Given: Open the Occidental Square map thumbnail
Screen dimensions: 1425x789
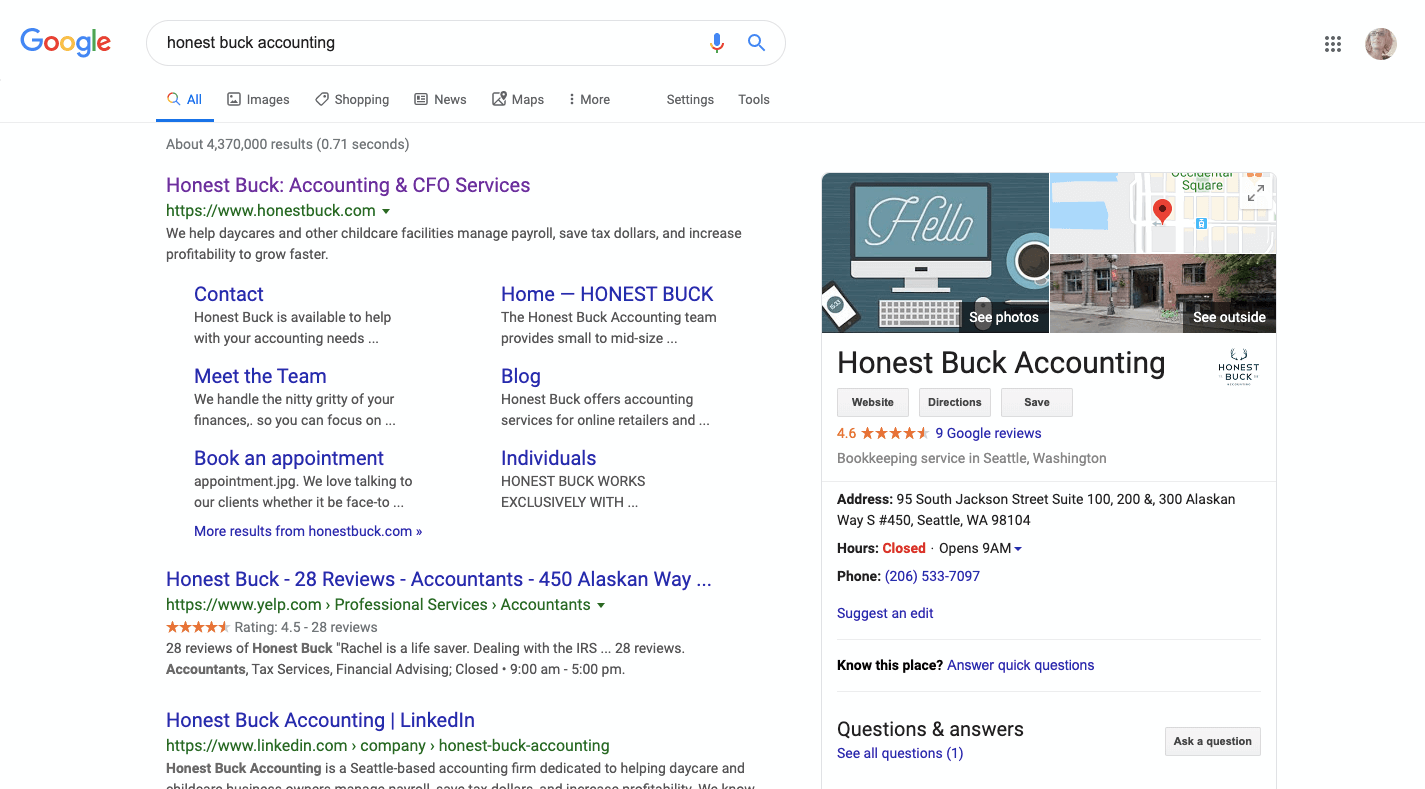Looking at the screenshot, I should (x=1163, y=212).
